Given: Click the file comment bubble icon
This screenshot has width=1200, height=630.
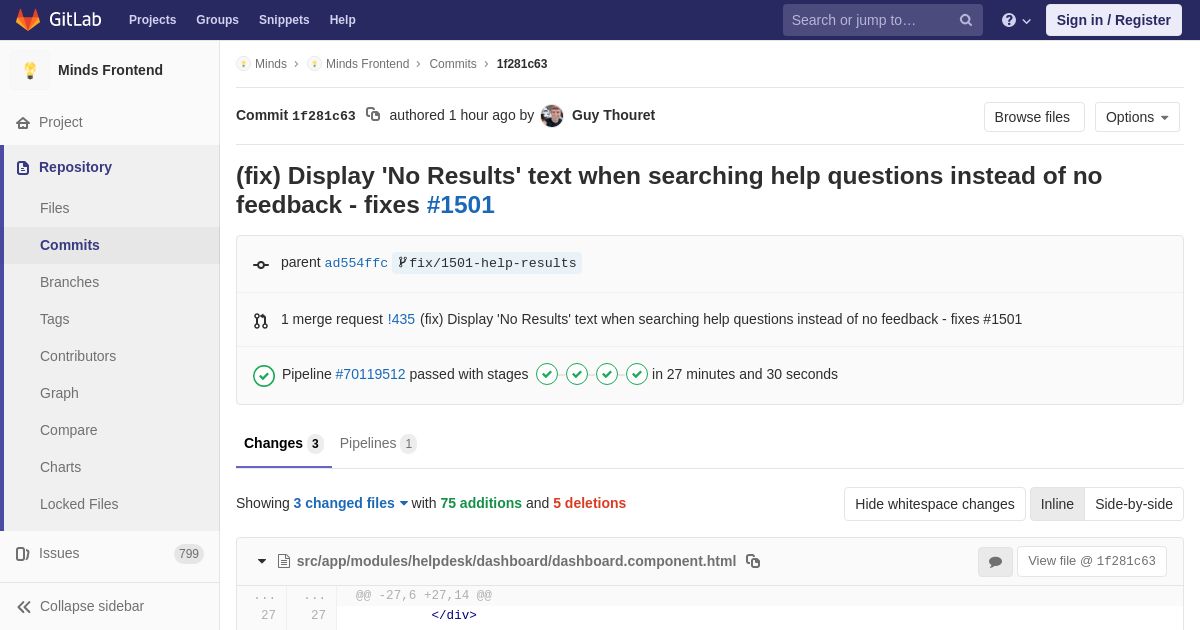Looking at the screenshot, I should pyautogui.click(x=995, y=562).
